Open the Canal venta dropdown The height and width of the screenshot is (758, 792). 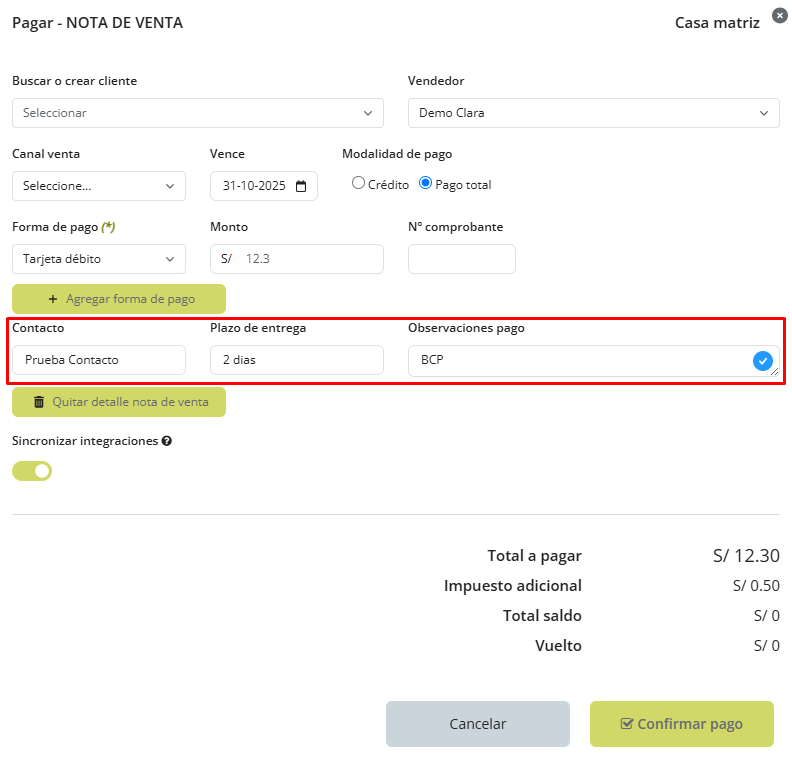[x=98, y=186]
